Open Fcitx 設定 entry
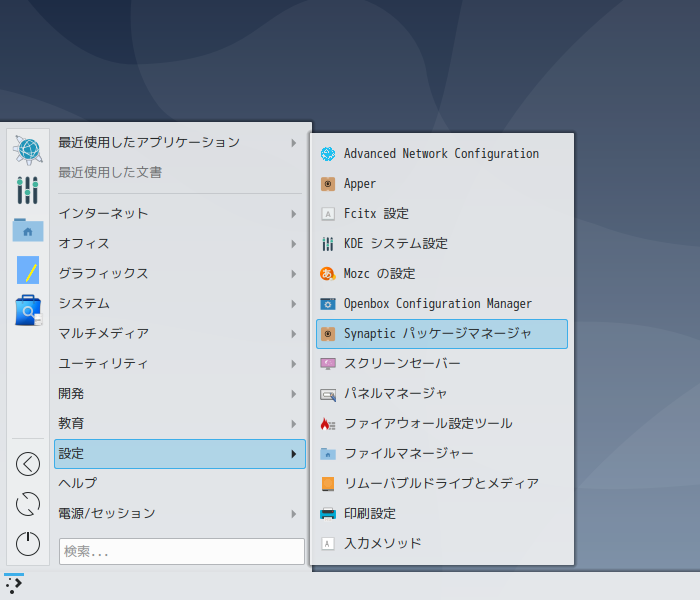This screenshot has width=700, height=600. (442, 214)
